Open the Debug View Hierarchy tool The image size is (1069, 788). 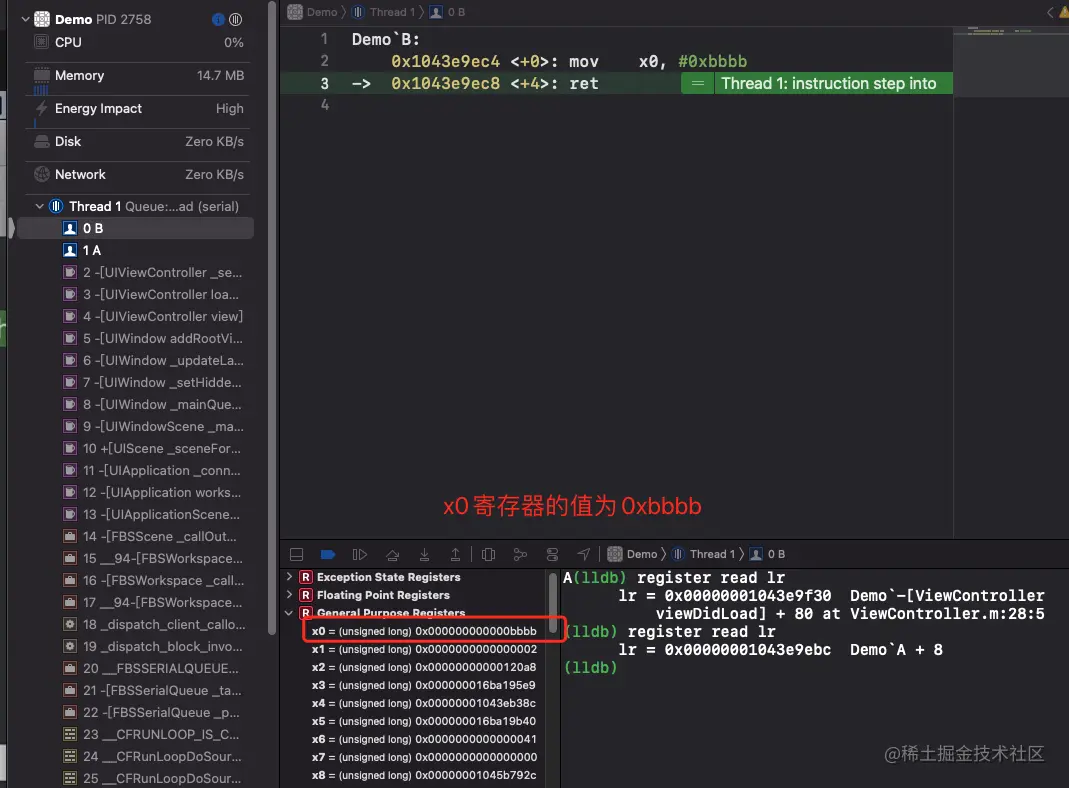[x=488, y=554]
